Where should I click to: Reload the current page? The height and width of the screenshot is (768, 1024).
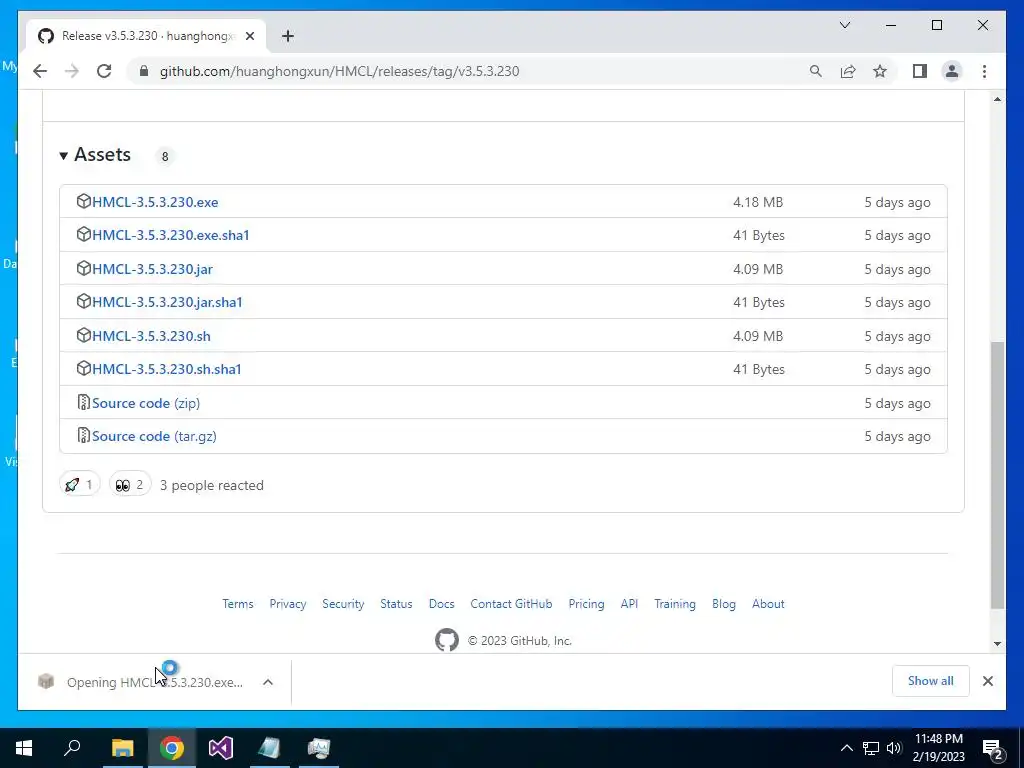[x=104, y=71]
